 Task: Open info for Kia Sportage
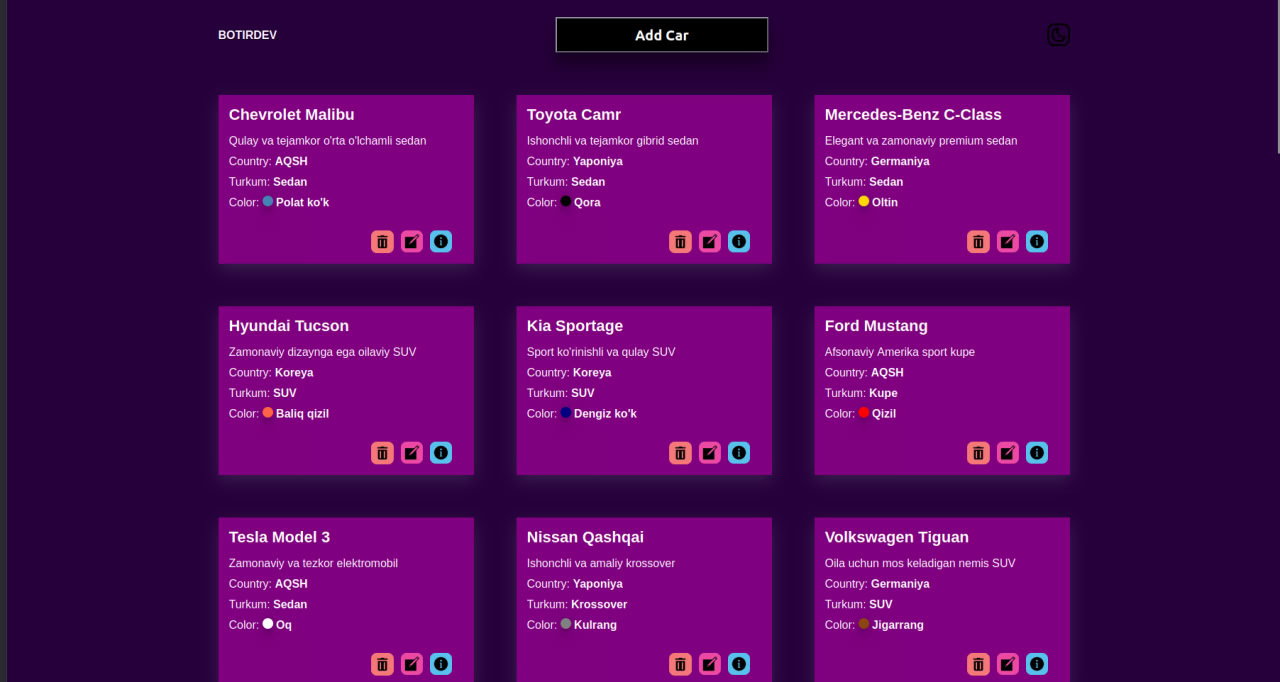click(739, 453)
